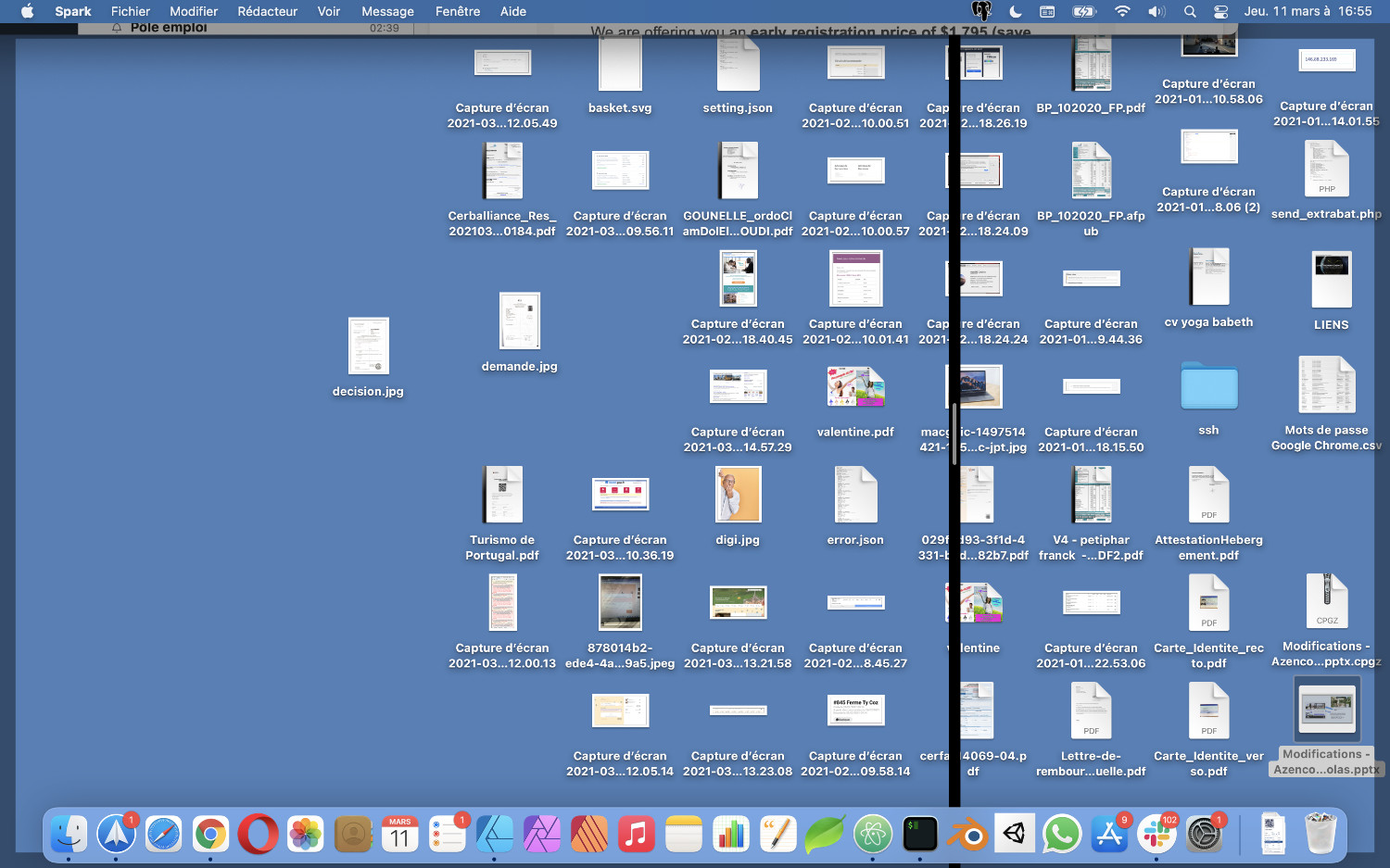Toggle Do Not Disturb moon icon

pos(1016,11)
